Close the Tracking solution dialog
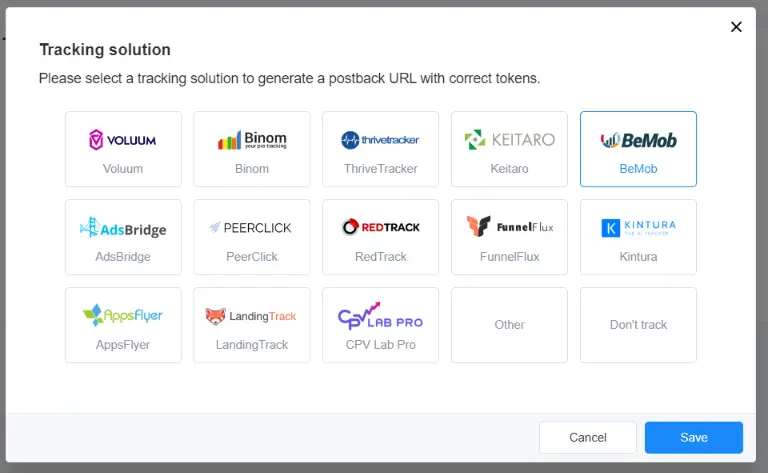Image resolution: width=768 pixels, height=473 pixels. point(736,27)
